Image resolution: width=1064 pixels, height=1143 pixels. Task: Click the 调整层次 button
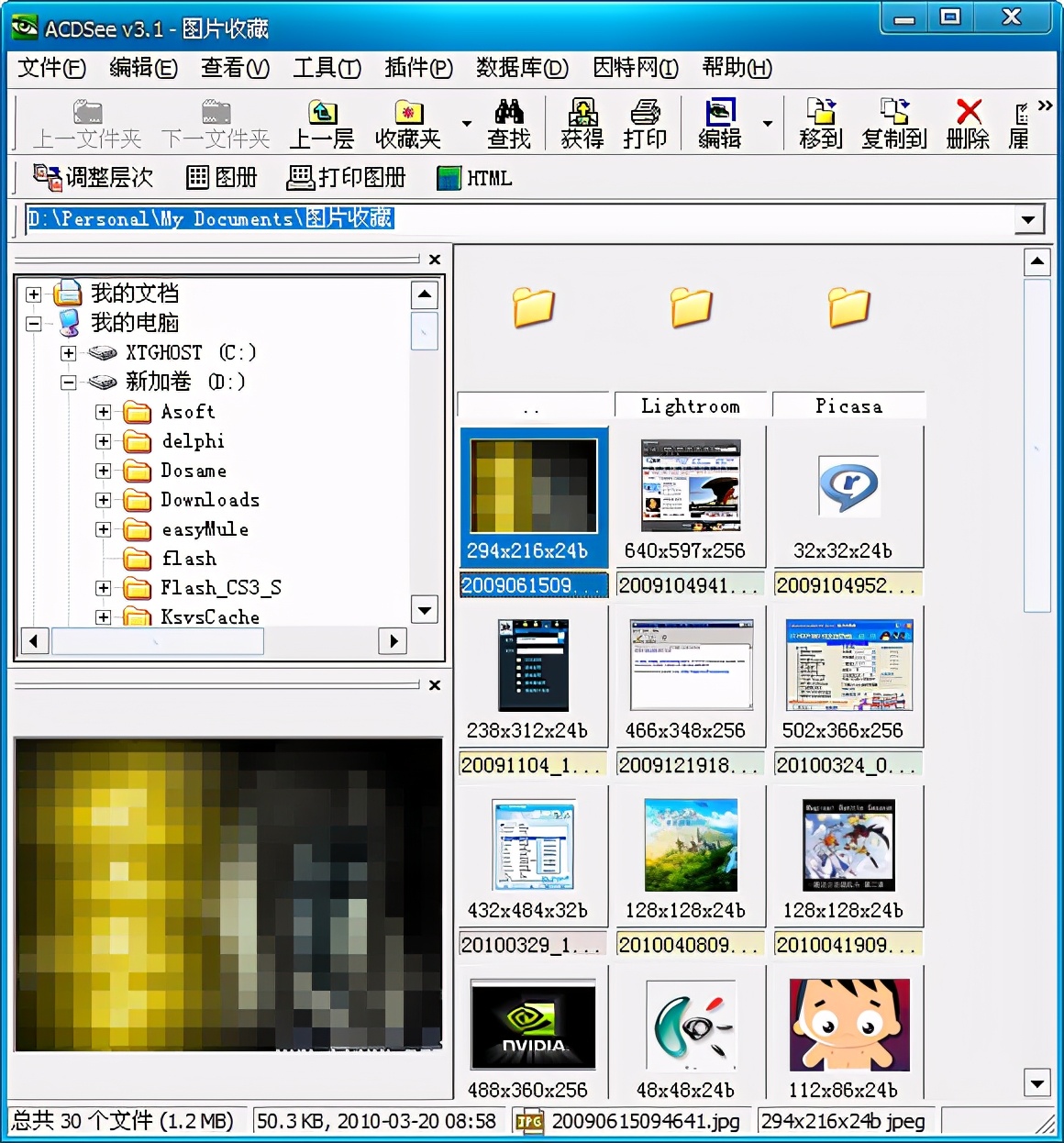(x=94, y=177)
